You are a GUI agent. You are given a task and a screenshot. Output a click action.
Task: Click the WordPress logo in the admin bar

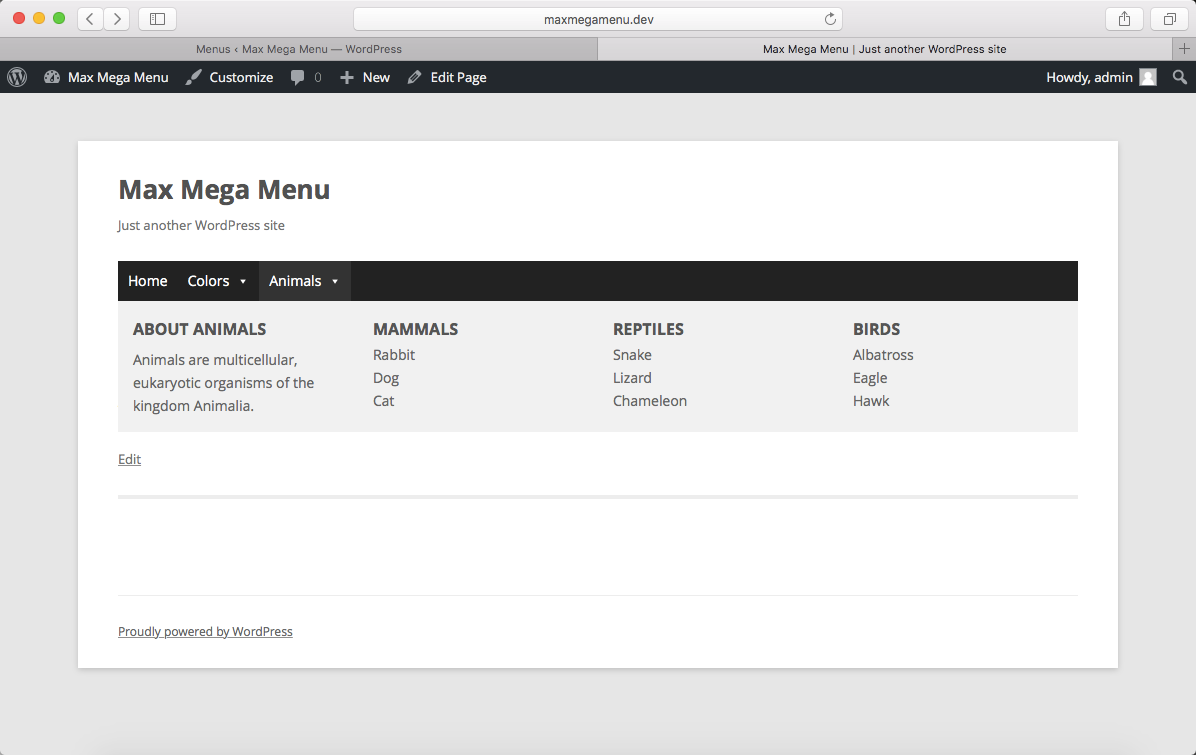point(16,77)
